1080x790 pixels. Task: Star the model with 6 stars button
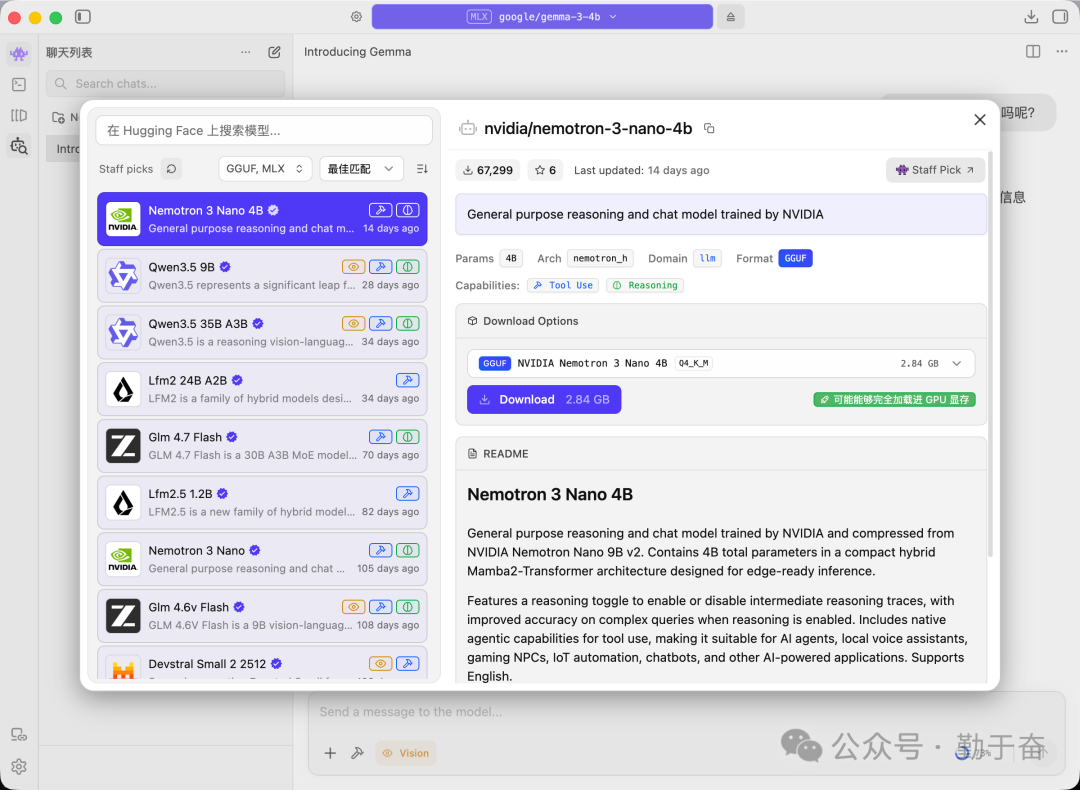pyautogui.click(x=546, y=170)
